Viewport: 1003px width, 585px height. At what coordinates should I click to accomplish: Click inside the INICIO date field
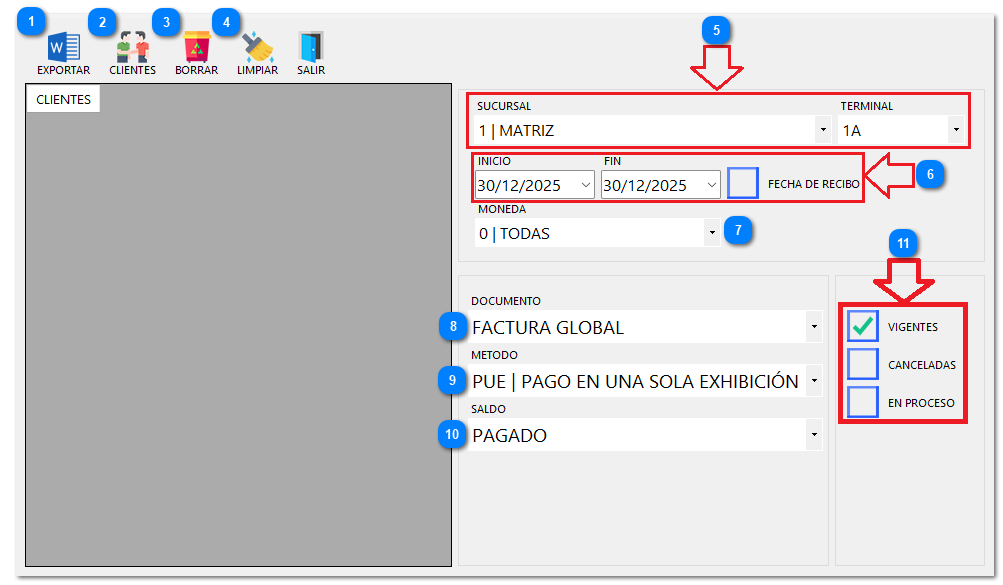pos(520,184)
